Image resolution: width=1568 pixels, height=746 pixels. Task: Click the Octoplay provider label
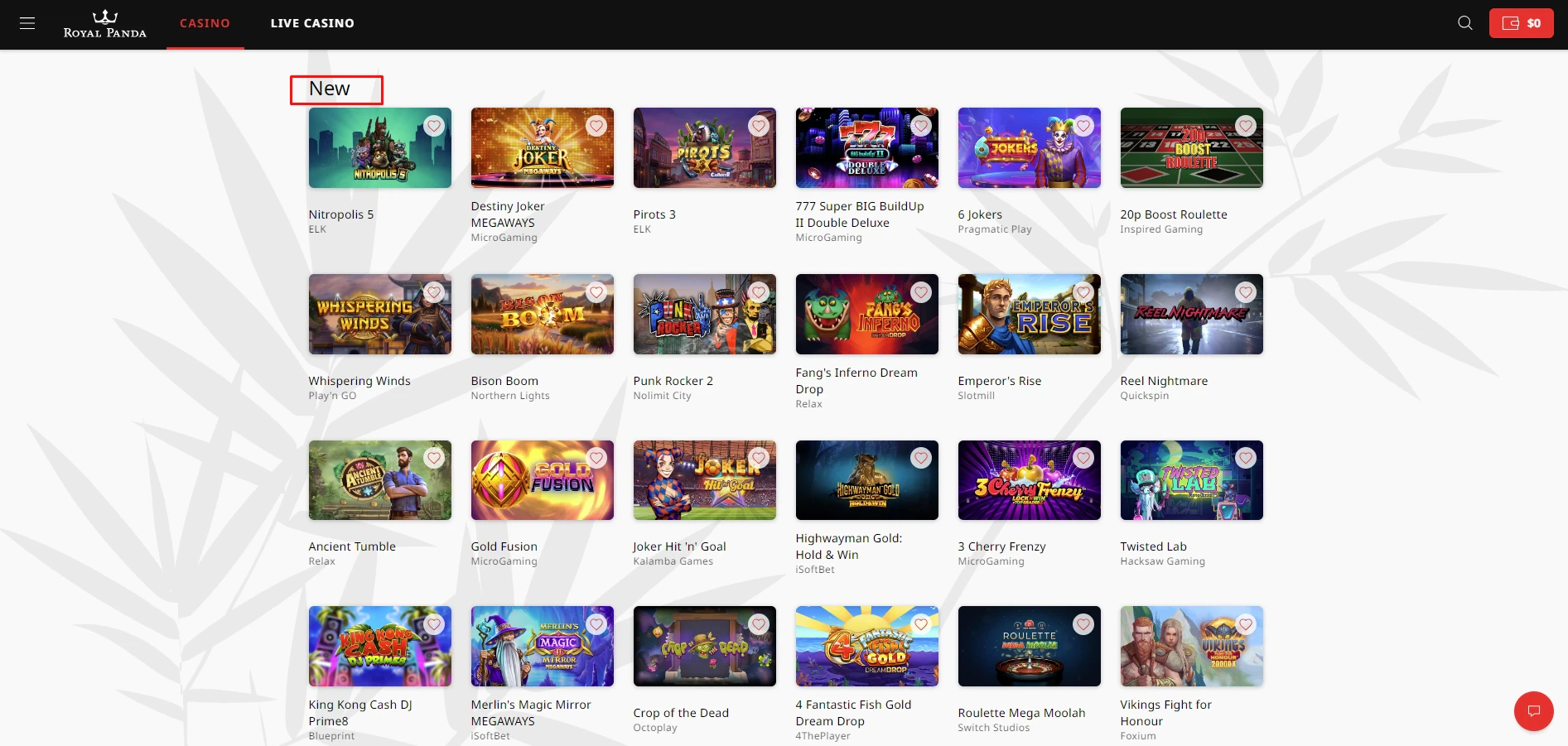pos(655,728)
